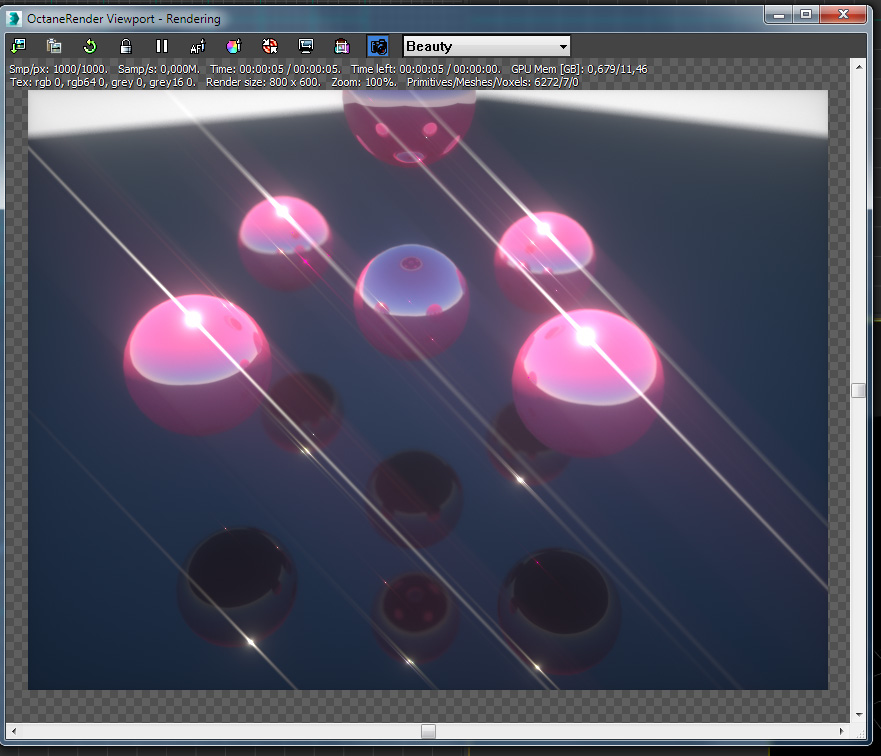Click the horizontal scrollbar left arrow
This screenshot has height=756, width=881.
coord(14,731)
